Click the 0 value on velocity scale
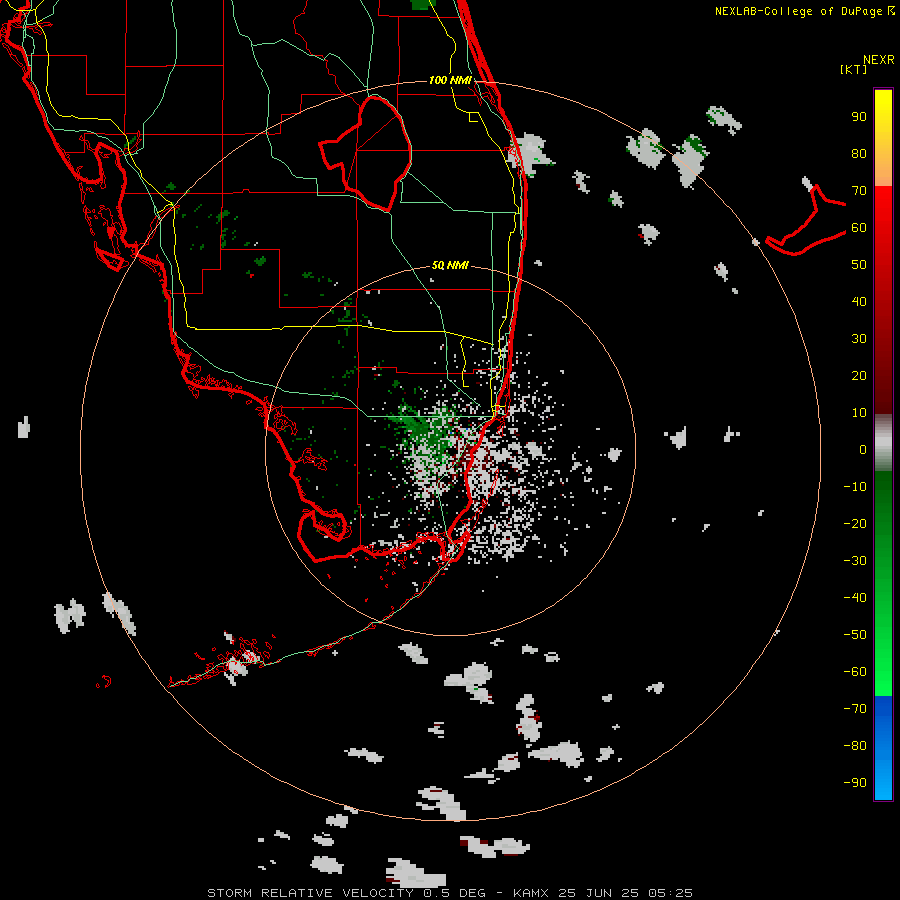 pyautogui.click(x=863, y=449)
